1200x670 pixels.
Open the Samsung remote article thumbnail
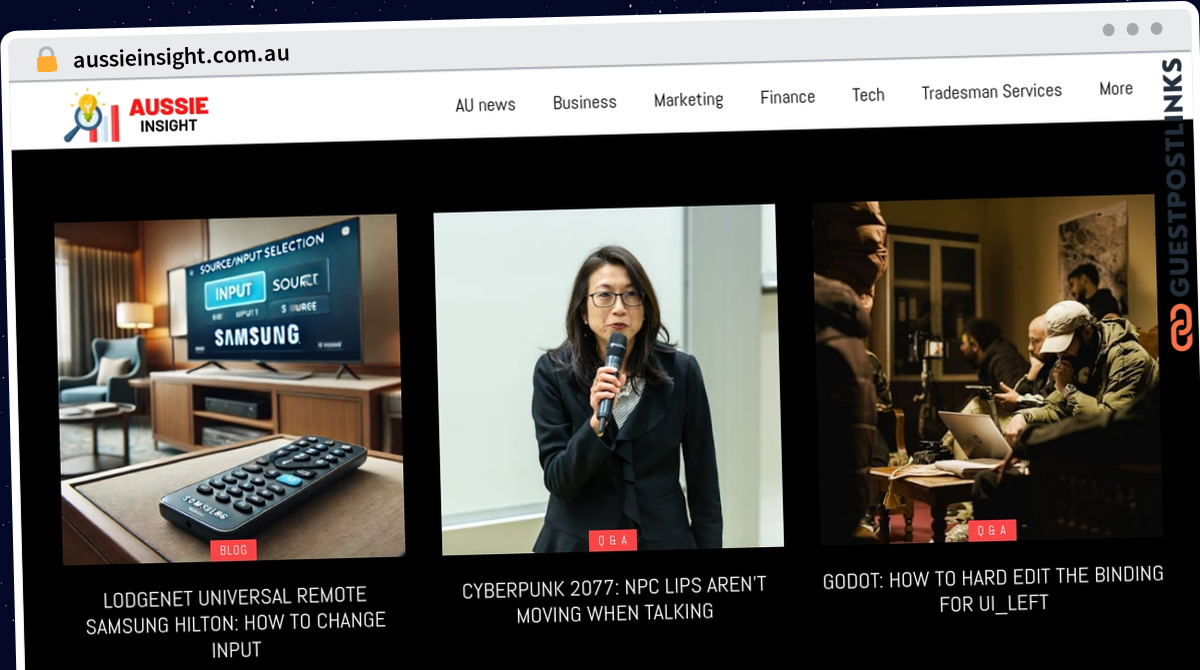tap(229, 388)
